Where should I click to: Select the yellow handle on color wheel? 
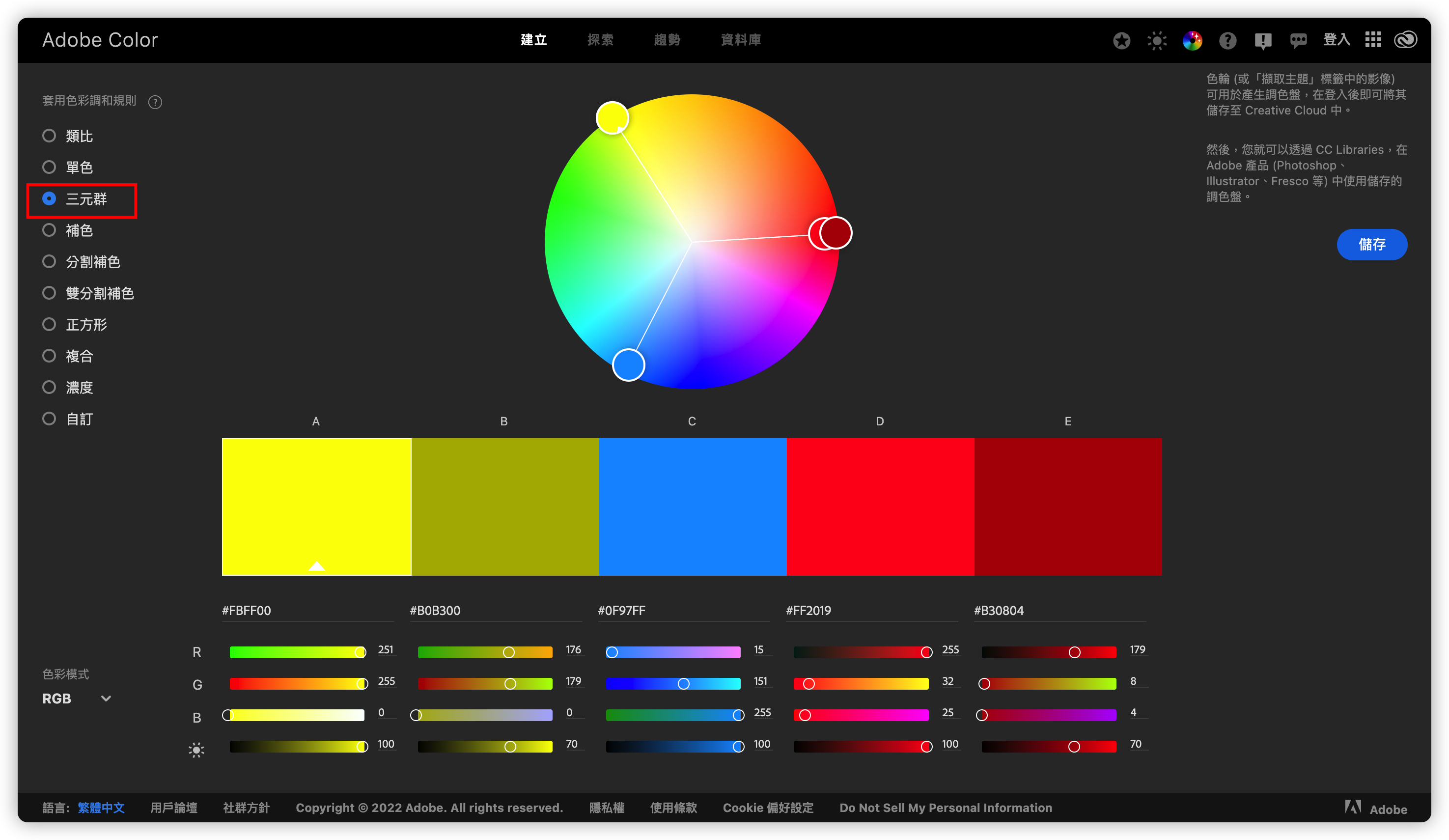pos(612,118)
